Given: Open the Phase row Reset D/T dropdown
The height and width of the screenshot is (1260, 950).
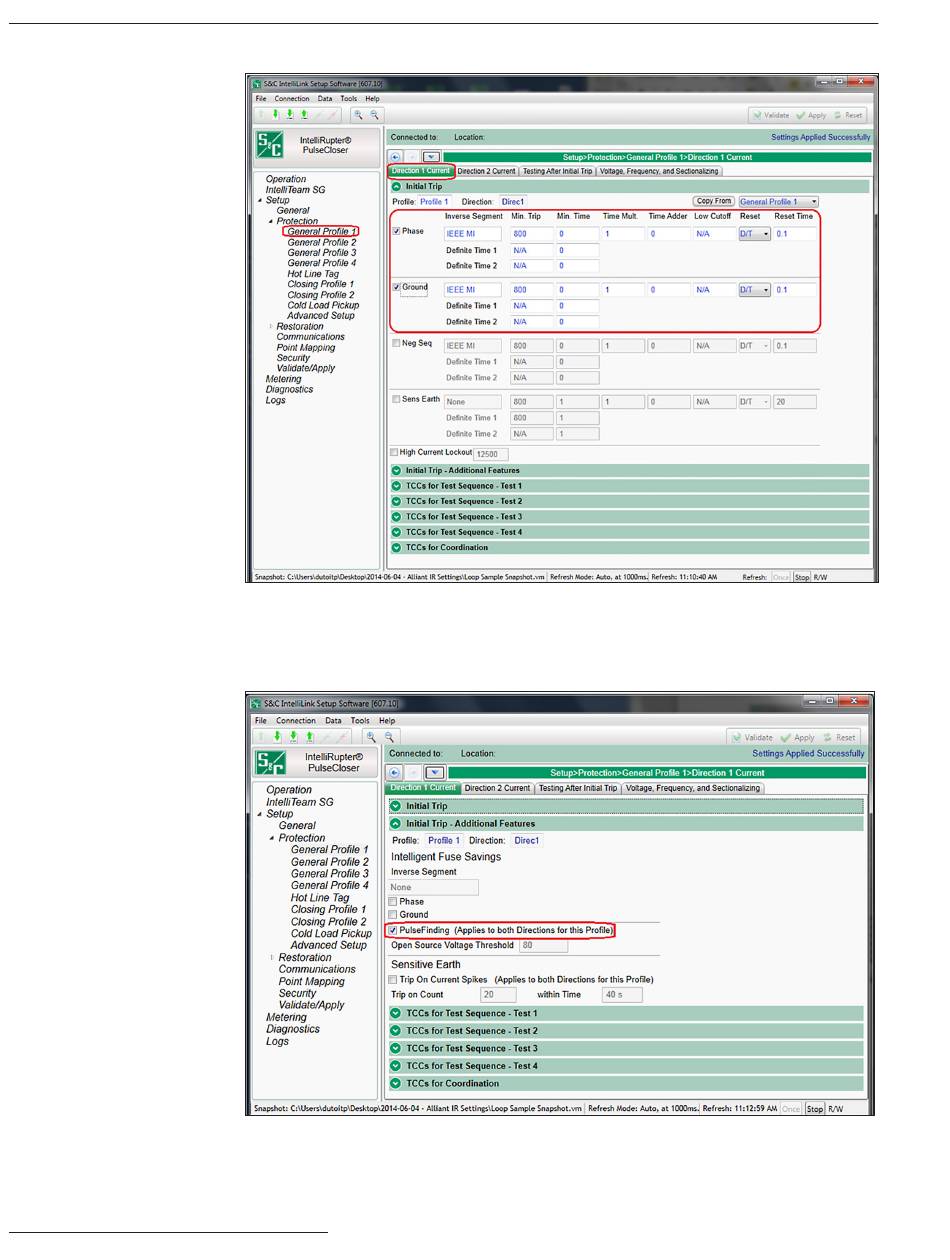Looking at the screenshot, I should (754, 234).
